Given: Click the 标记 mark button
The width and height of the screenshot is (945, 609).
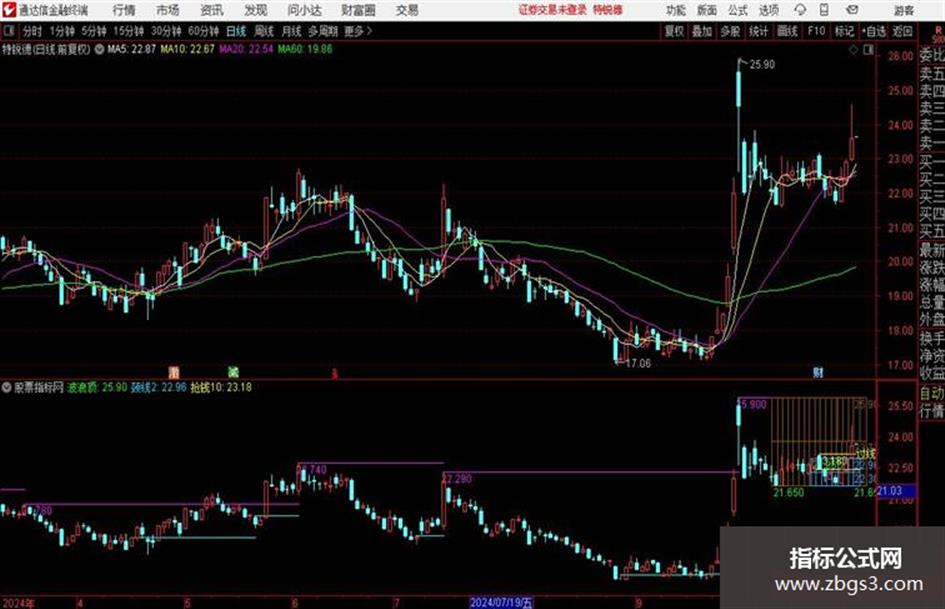Looking at the screenshot, I should pos(844,31).
